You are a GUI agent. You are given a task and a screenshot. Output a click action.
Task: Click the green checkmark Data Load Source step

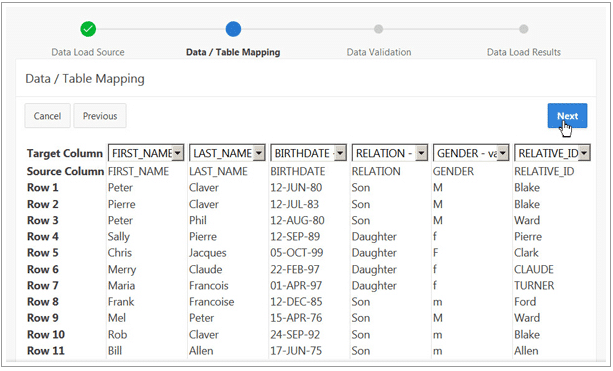(88, 29)
